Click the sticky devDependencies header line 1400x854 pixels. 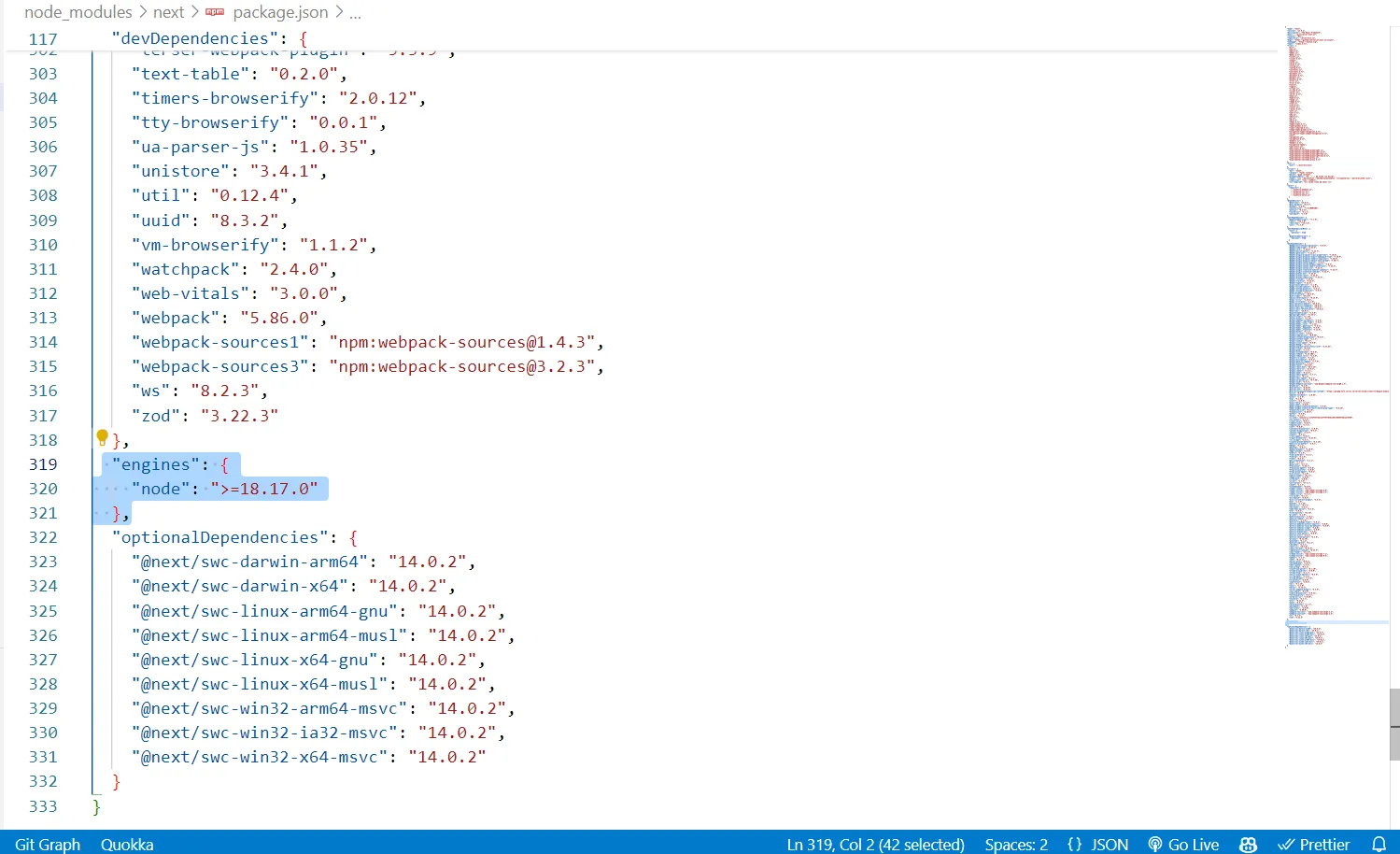click(x=641, y=38)
